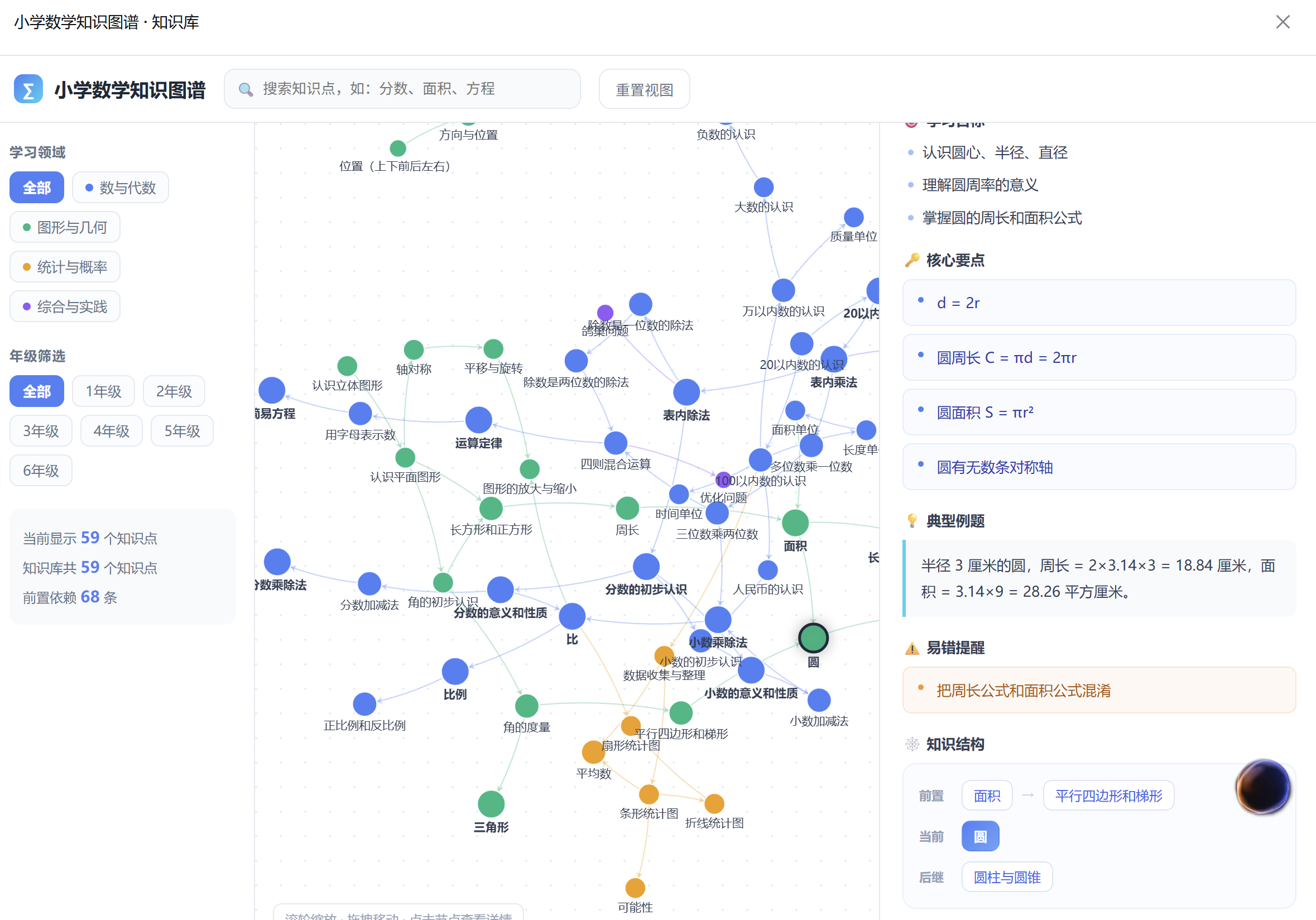This screenshot has height=920, width=1316.
Task: Open prerequisite 平行四边形和梯形 chip
Action: 1108,795
